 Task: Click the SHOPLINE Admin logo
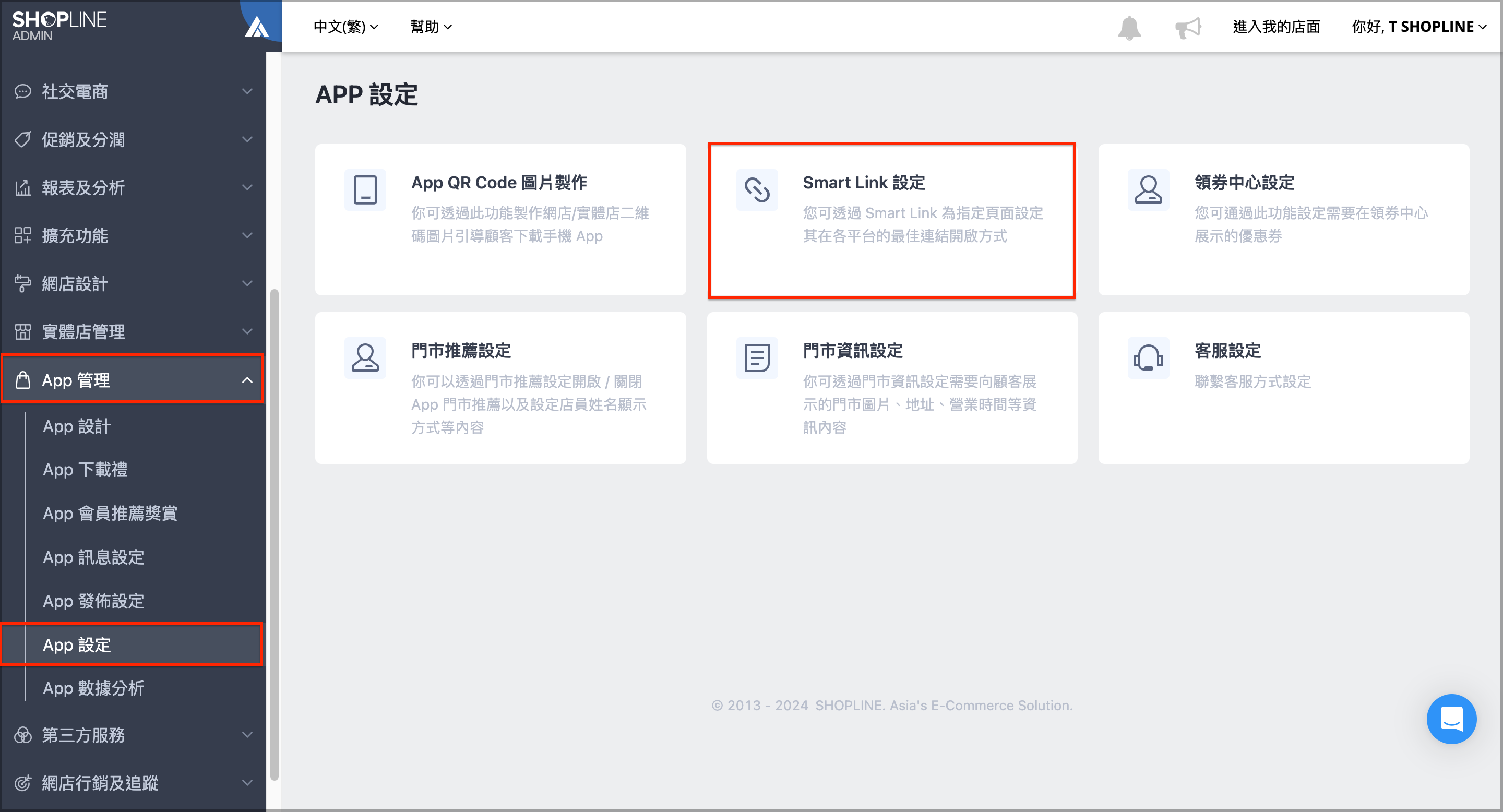click(59, 26)
